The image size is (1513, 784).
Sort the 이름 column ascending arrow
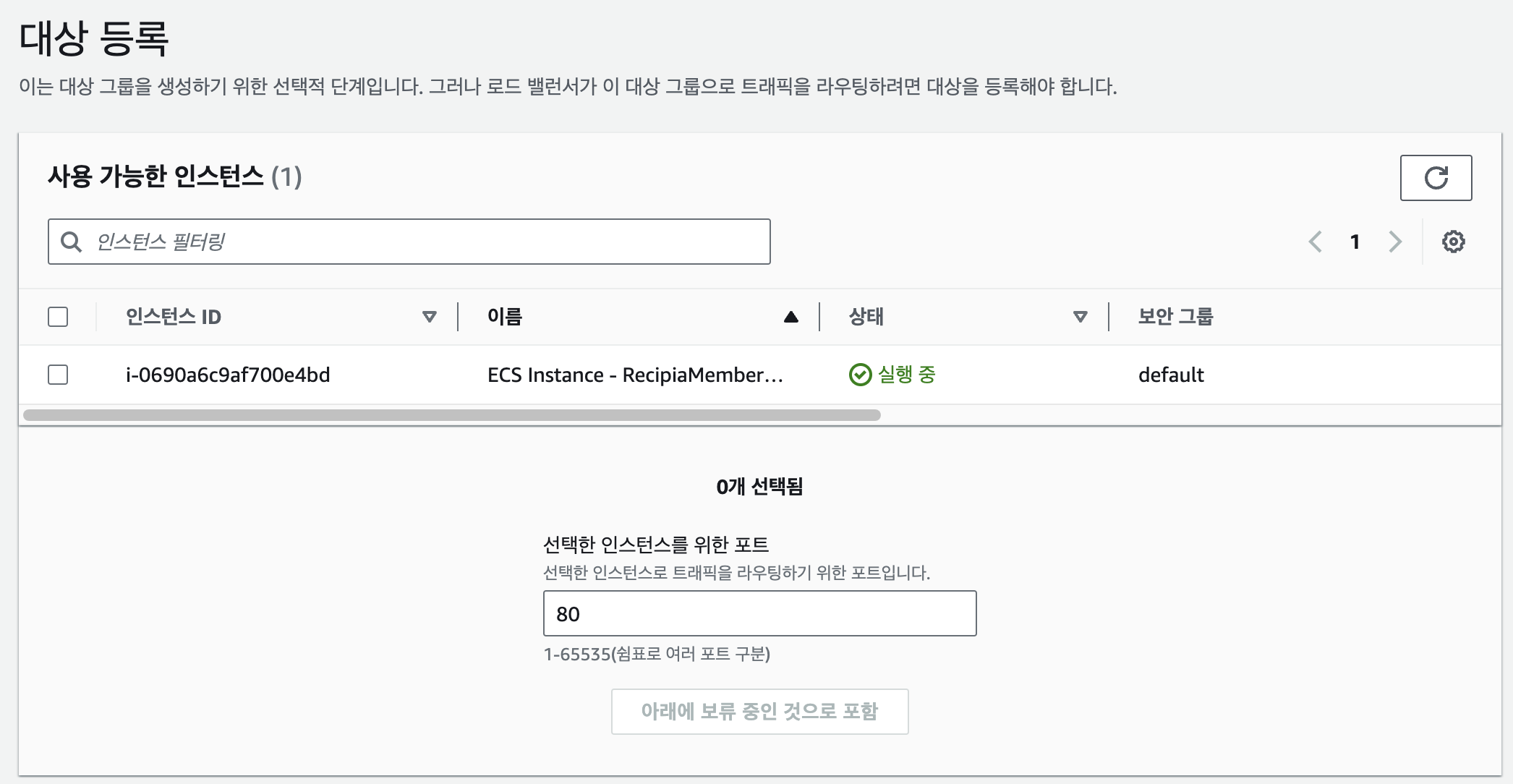pos(790,317)
